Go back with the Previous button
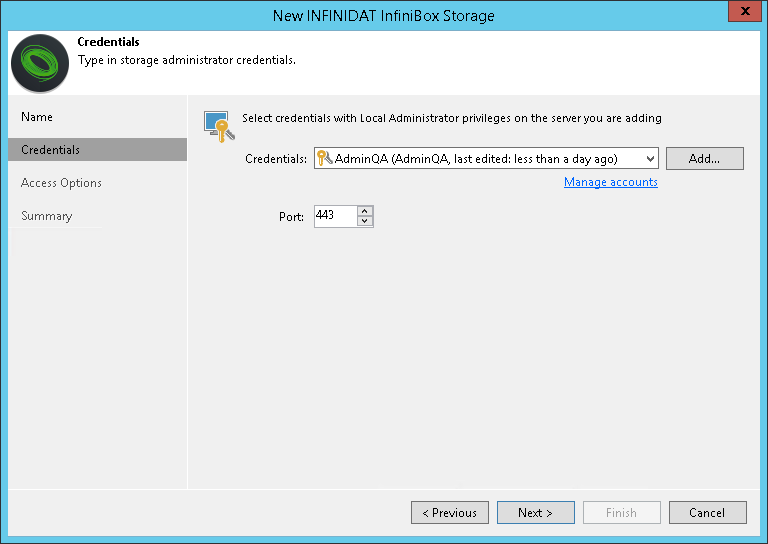The width and height of the screenshot is (768, 544). (450, 513)
